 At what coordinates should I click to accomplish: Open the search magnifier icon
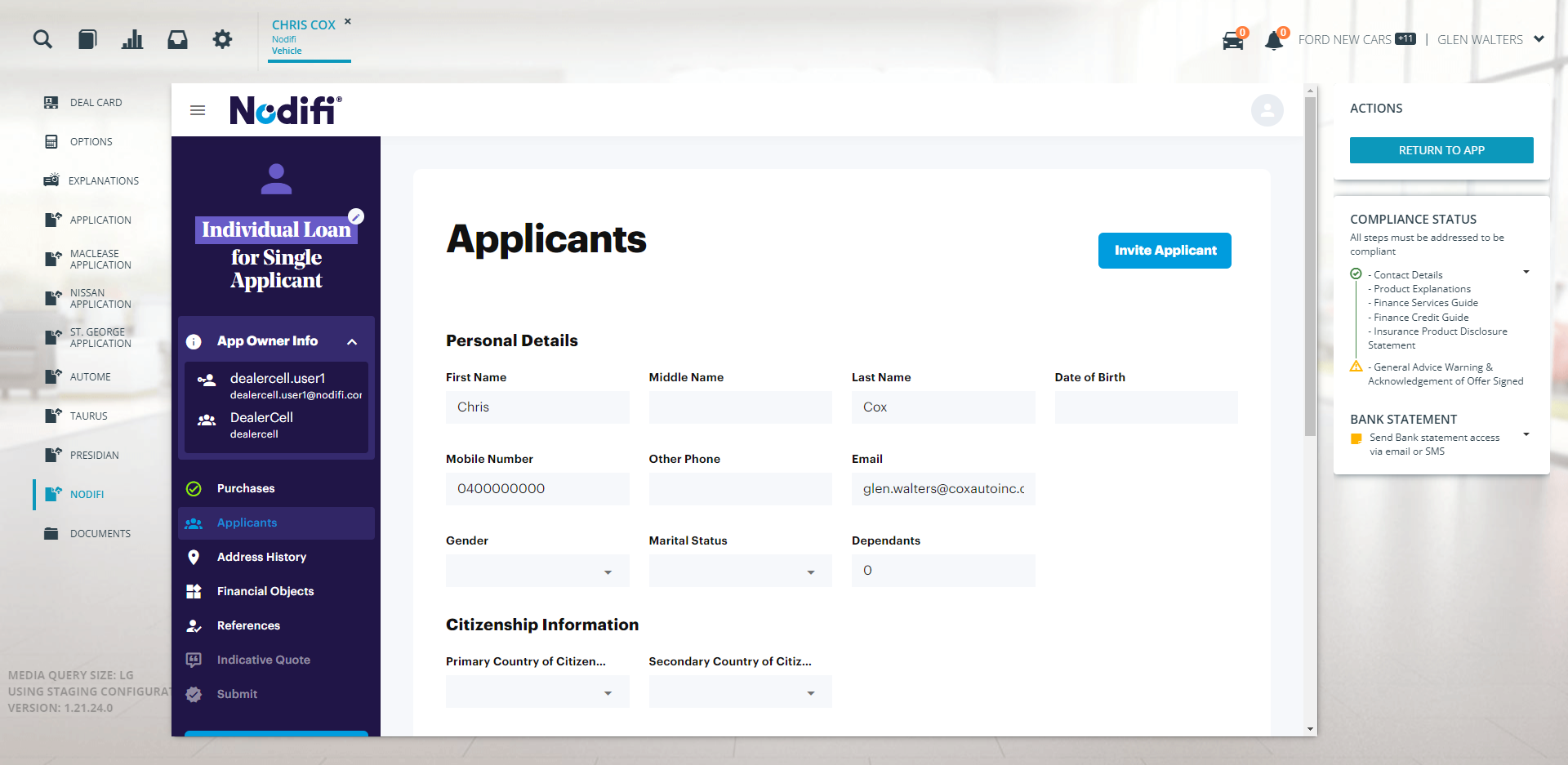(x=42, y=39)
